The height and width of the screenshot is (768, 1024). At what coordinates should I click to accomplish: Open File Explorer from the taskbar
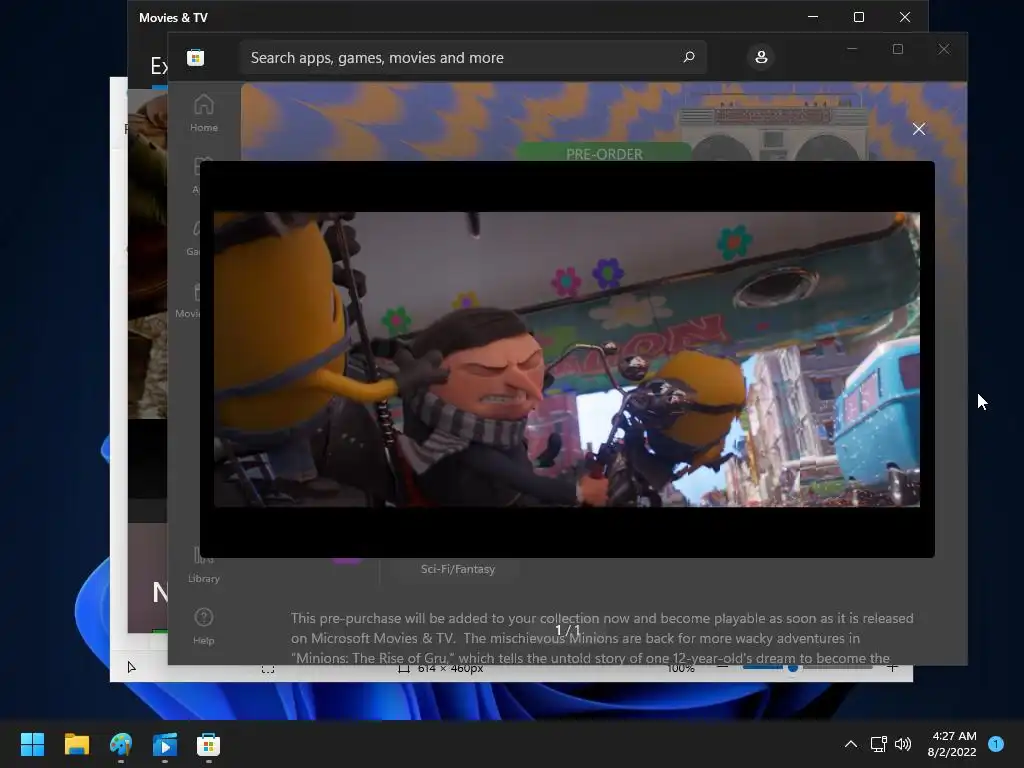[x=76, y=744]
